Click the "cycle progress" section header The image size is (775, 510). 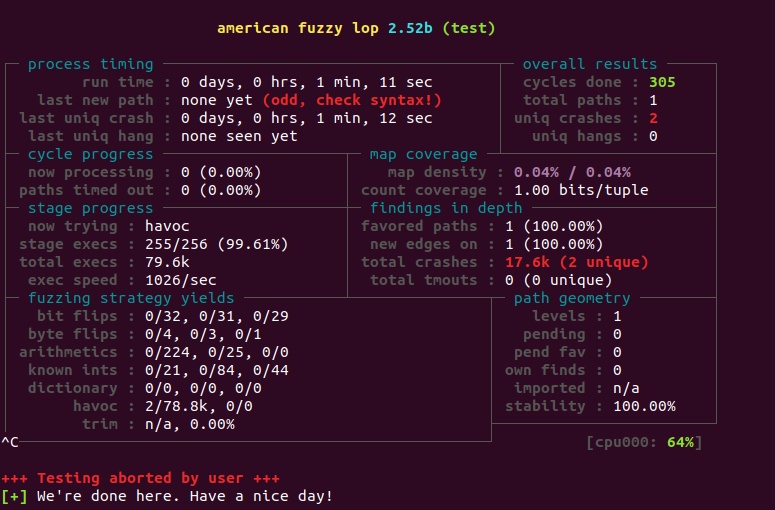(90, 154)
